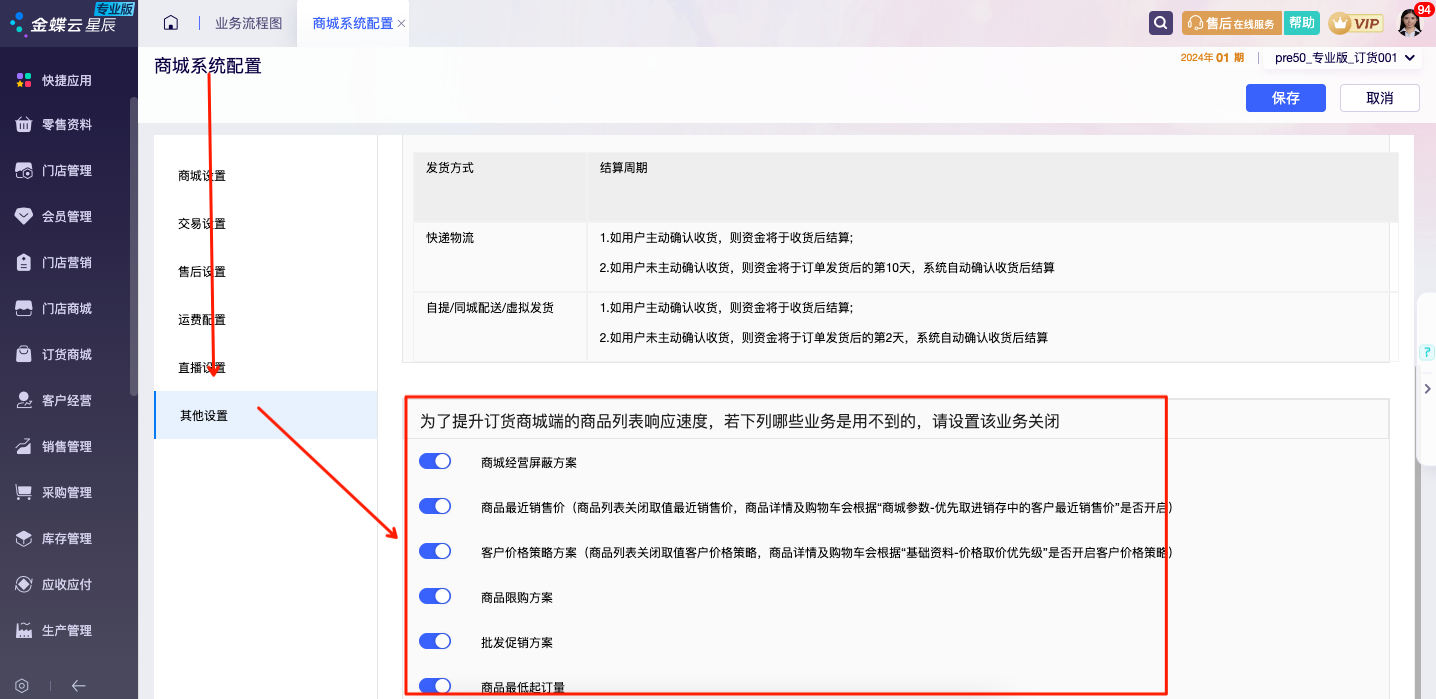Toggle 商品最近销售价 switch
The image size is (1436, 699).
coord(435,506)
